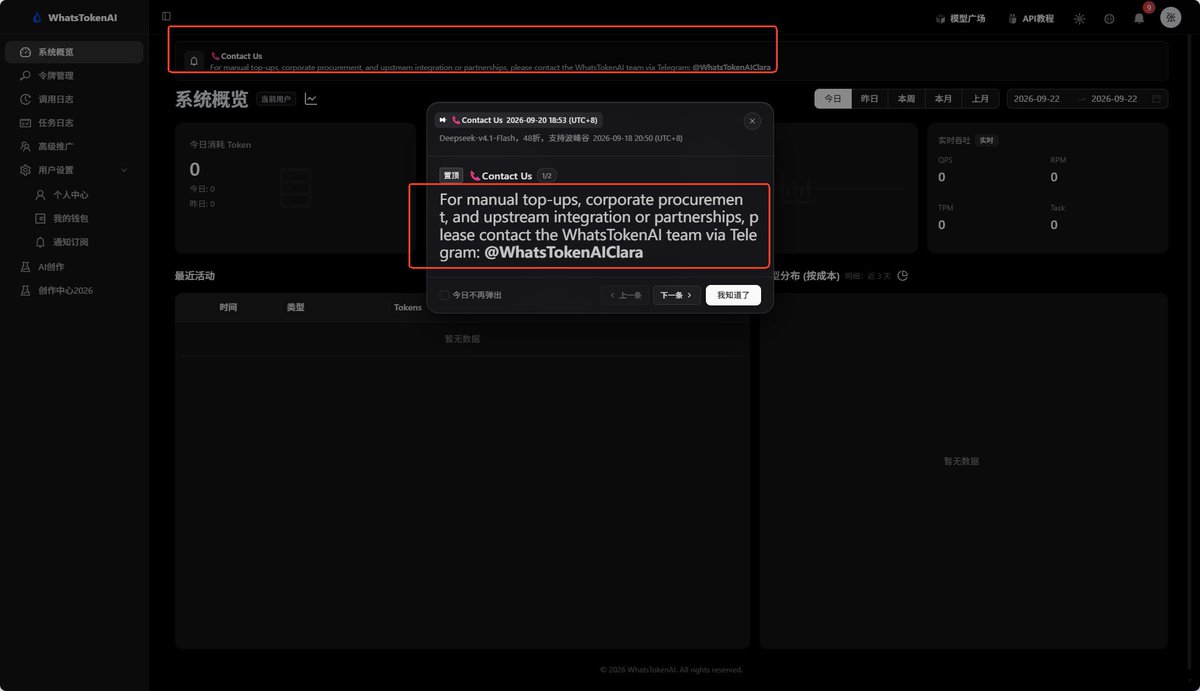Open AI创作 in the sidebar
Screen dimensions: 1200x691
tap(74, 267)
